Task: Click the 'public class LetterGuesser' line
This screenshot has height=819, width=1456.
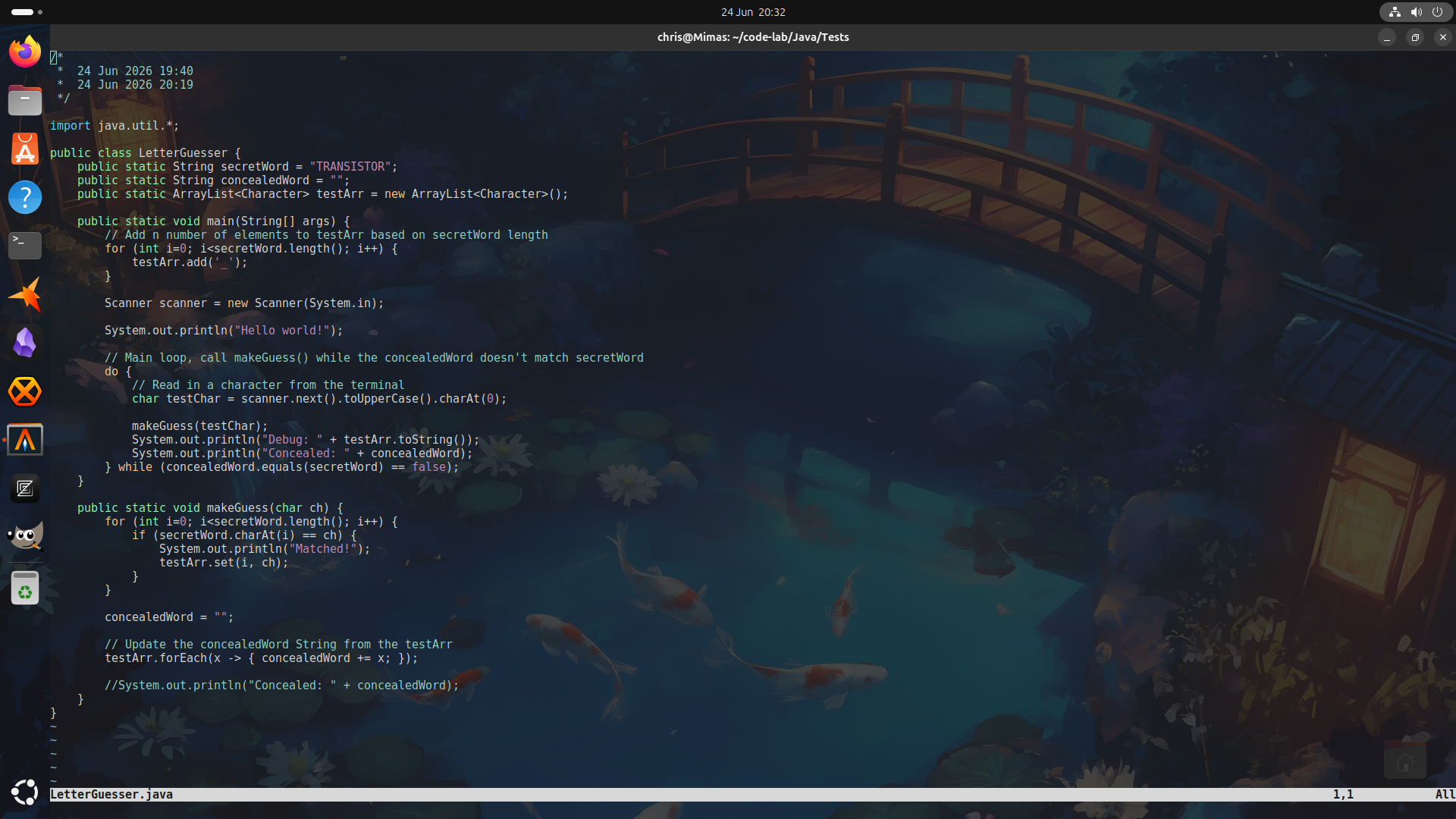Action: tap(145, 153)
